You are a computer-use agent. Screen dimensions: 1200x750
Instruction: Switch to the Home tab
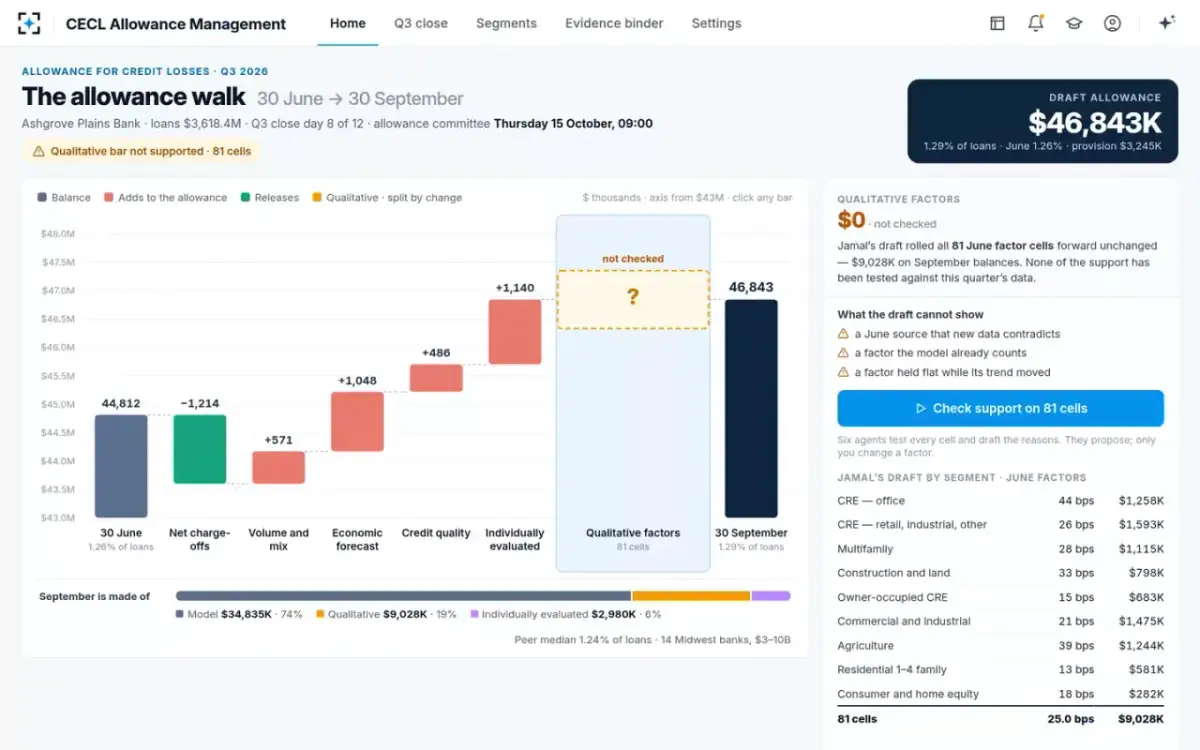tap(348, 23)
